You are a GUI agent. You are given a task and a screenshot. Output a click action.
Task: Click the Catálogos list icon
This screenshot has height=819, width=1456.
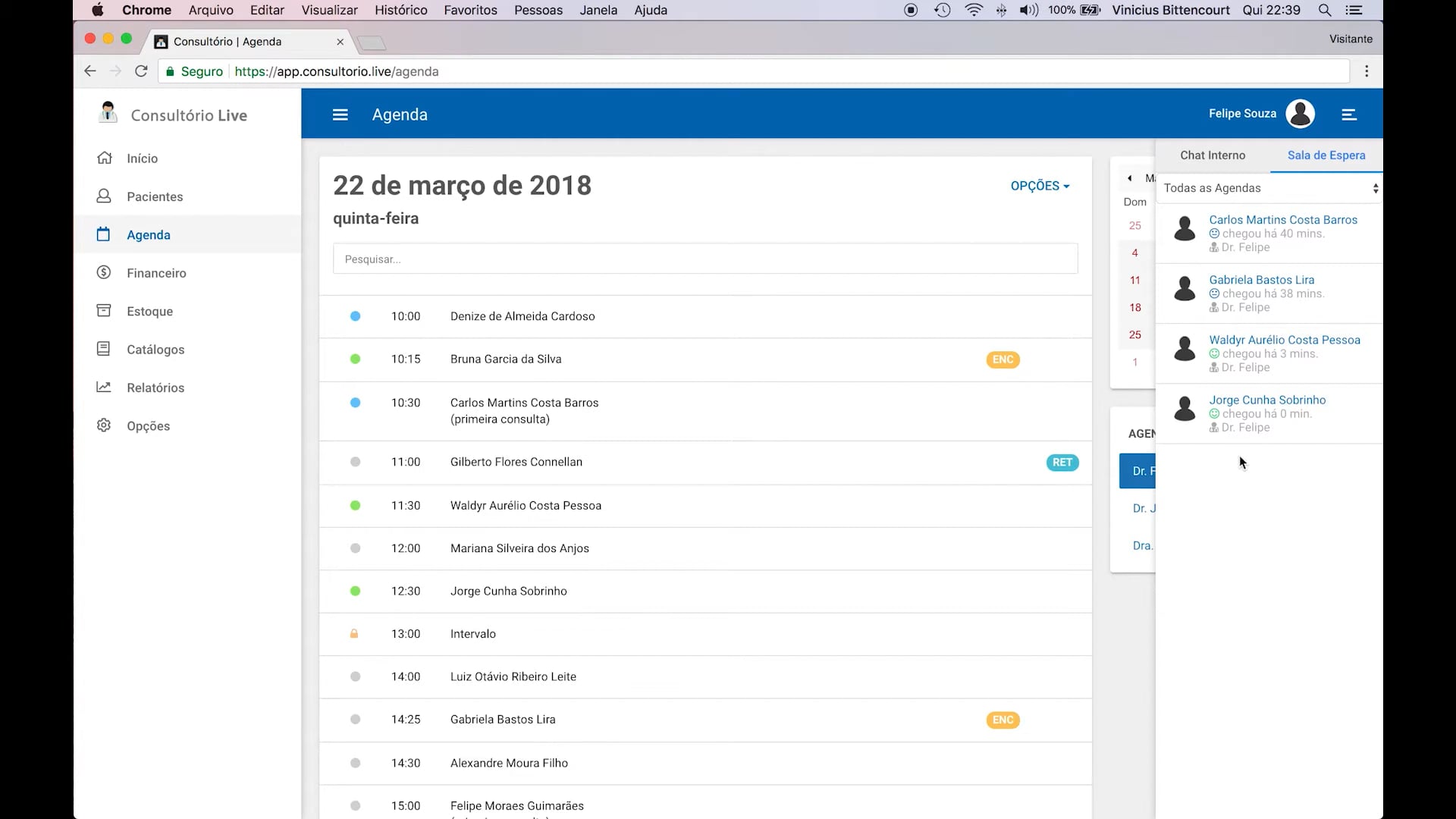[104, 349]
